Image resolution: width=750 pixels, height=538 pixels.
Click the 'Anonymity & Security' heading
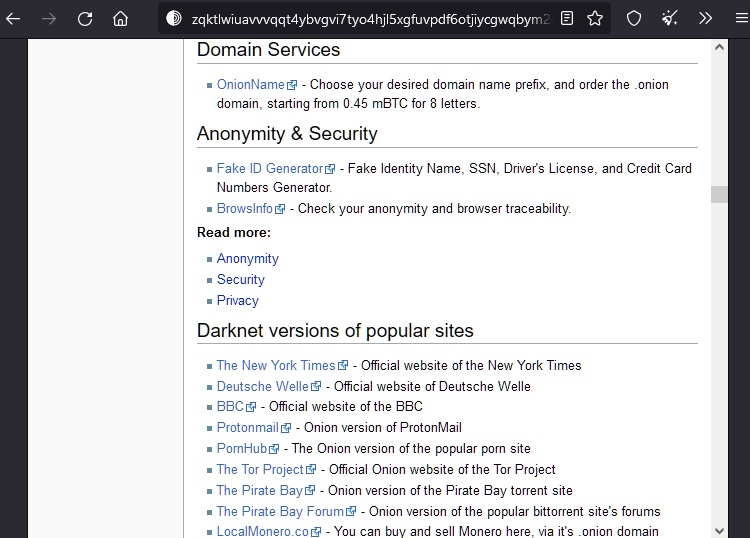(x=287, y=134)
